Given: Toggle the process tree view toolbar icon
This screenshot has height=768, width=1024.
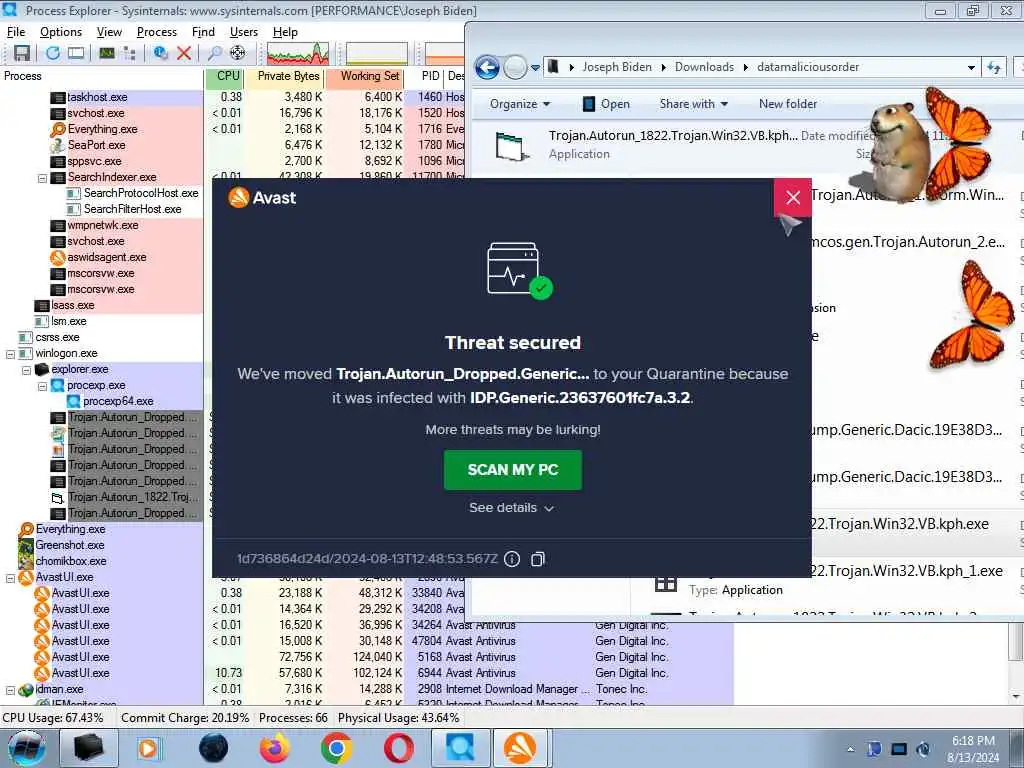Looking at the screenshot, I should click(129, 53).
